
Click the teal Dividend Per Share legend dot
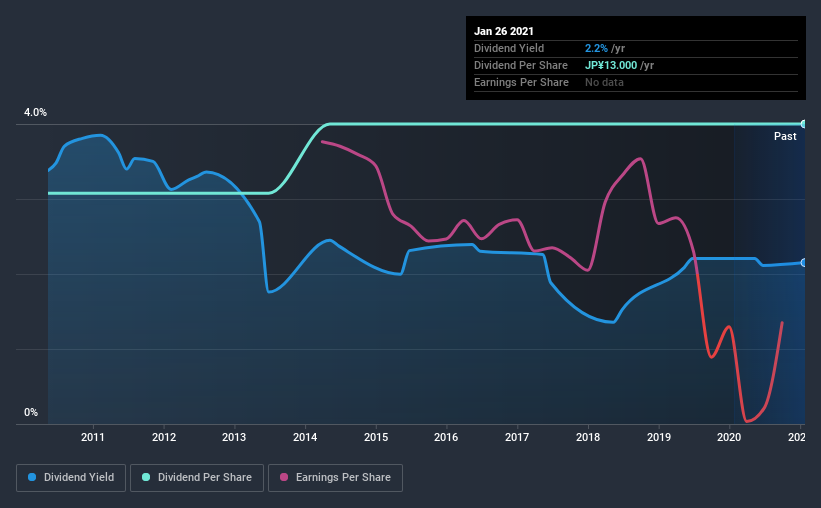[146, 477]
